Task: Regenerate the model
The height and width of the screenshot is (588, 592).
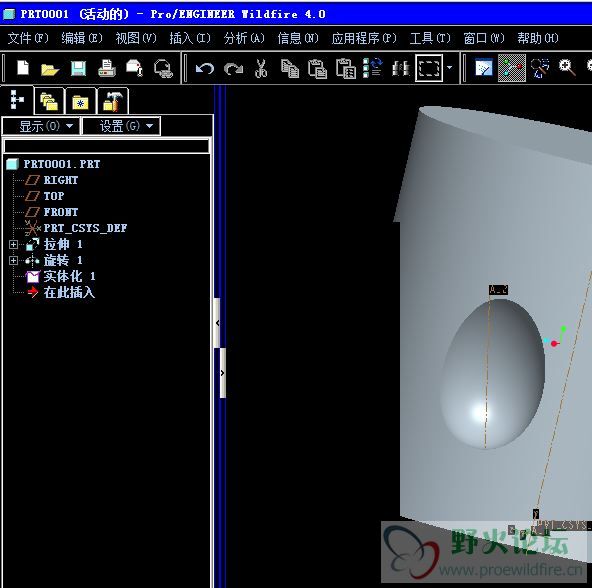Action: pyautogui.click(x=373, y=68)
